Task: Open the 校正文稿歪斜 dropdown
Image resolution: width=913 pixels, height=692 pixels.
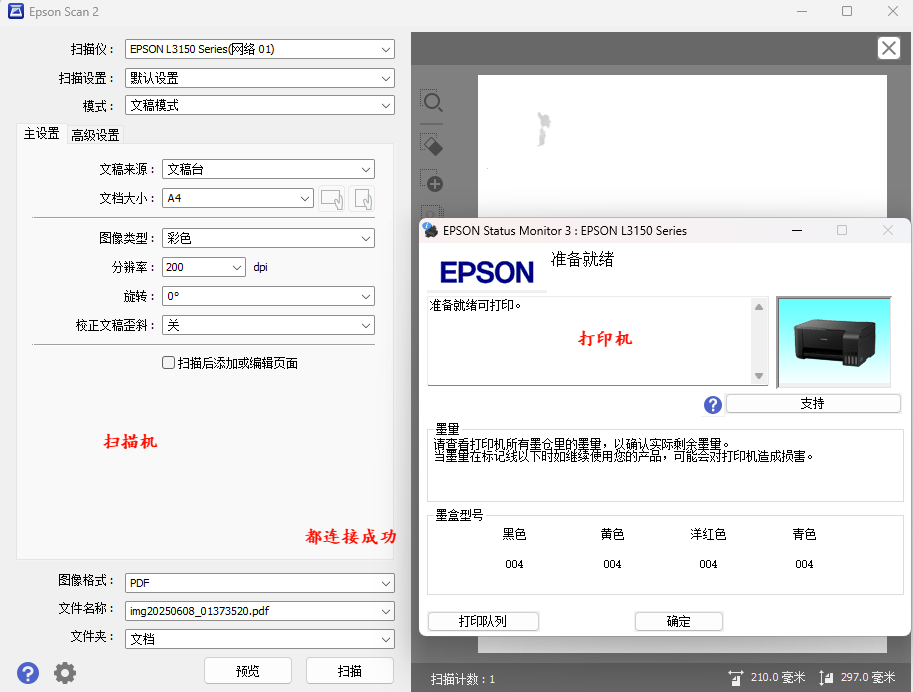Action: pos(268,325)
